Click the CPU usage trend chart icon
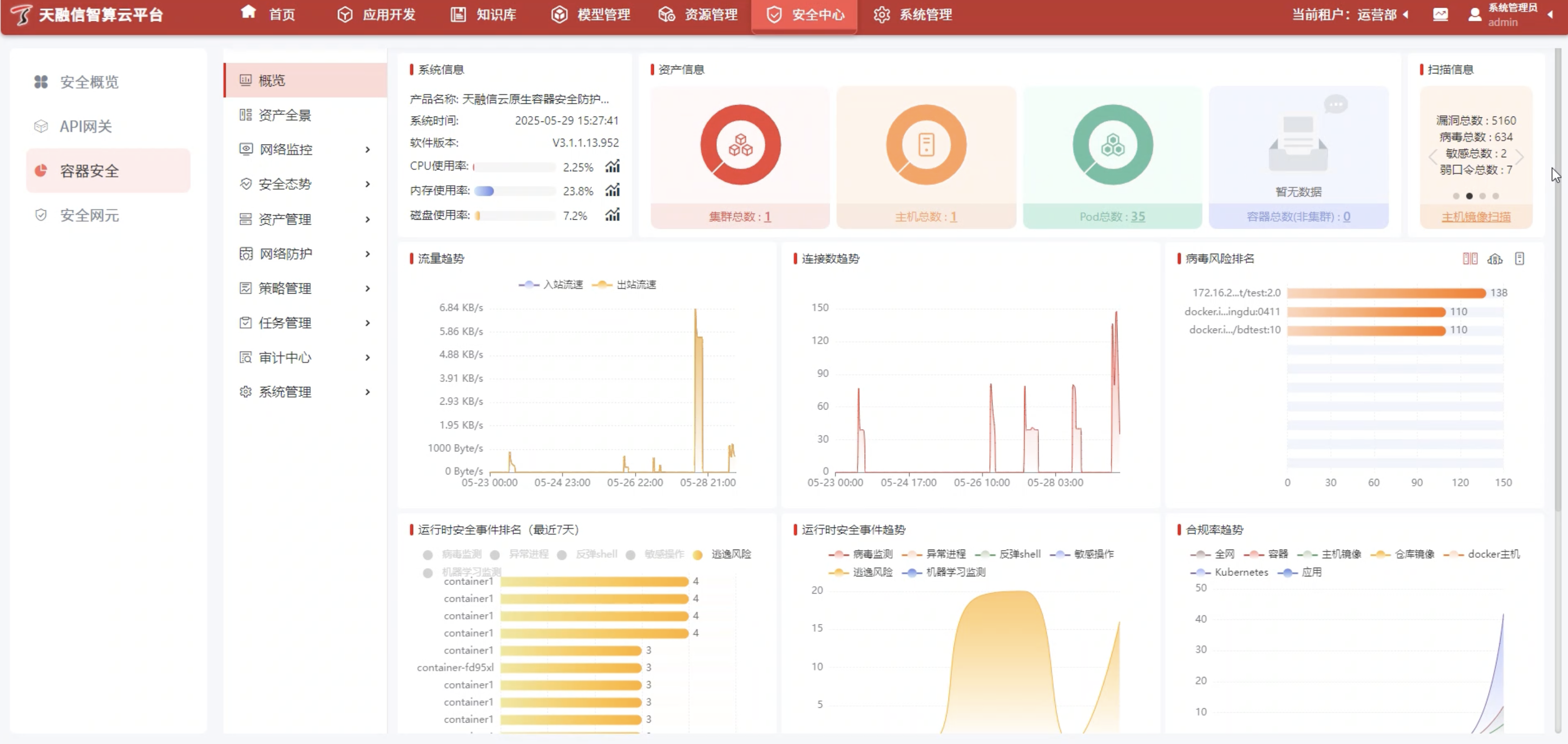Image resolution: width=1568 pixels, height=744 pixels. [612, 166]
